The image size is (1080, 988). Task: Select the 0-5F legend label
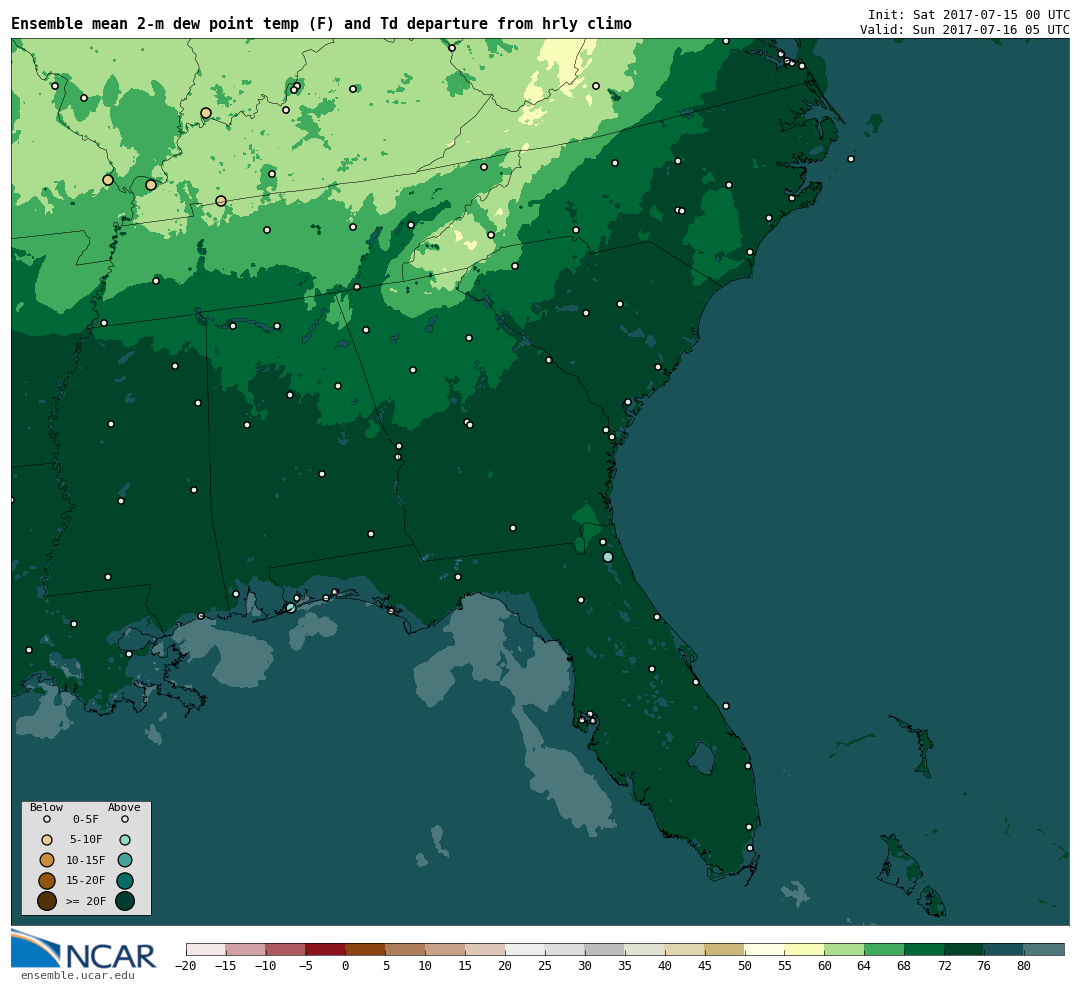(x=86, y=820)
